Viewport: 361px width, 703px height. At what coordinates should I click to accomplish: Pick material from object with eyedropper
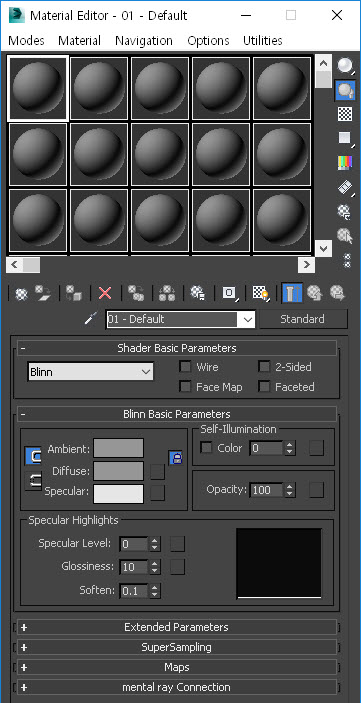pyautogui.click(x=91, y=319)
